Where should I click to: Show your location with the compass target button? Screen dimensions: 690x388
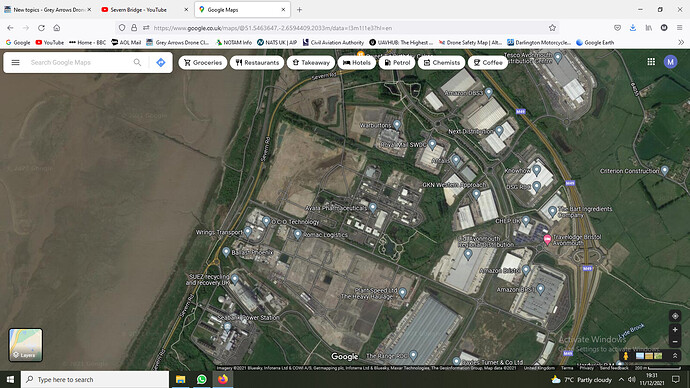(675, 316)
